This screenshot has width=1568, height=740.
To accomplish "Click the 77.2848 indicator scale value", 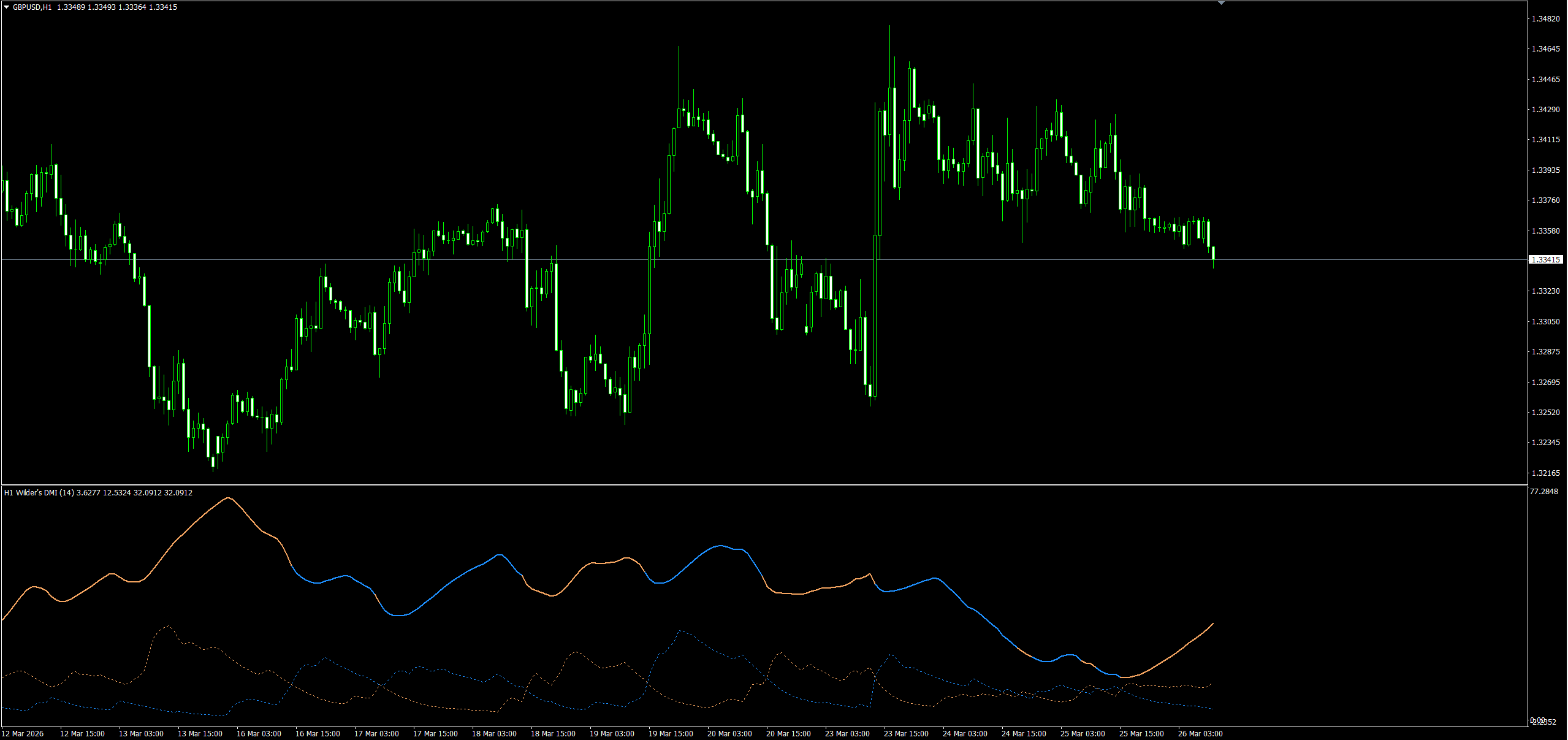I will (x=1543, y=492).
